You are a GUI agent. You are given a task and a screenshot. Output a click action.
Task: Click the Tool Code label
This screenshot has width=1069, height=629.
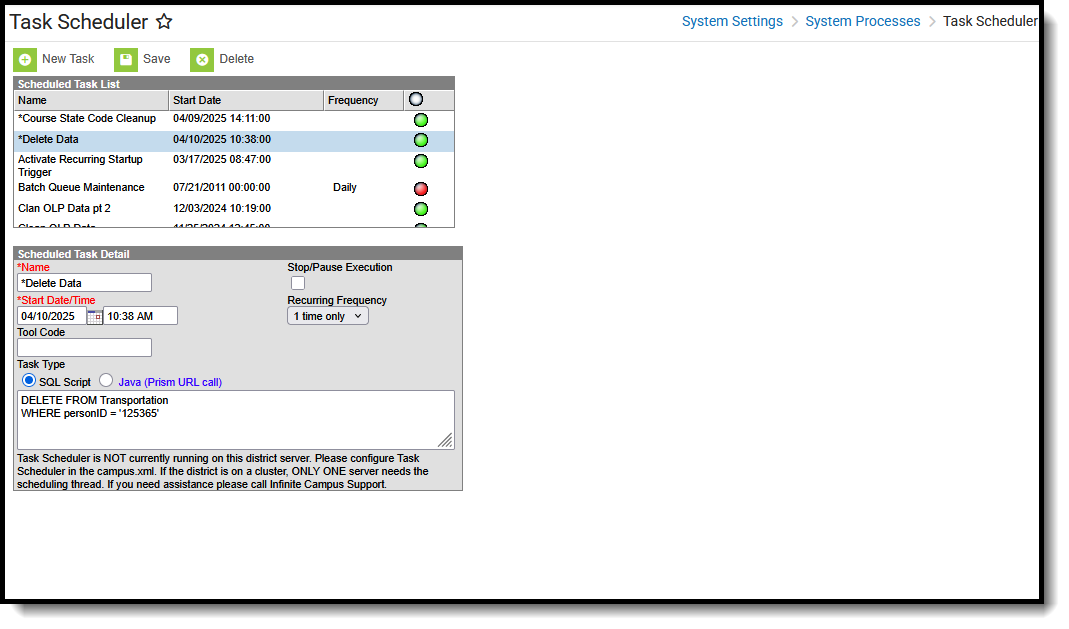coord(41,333)
